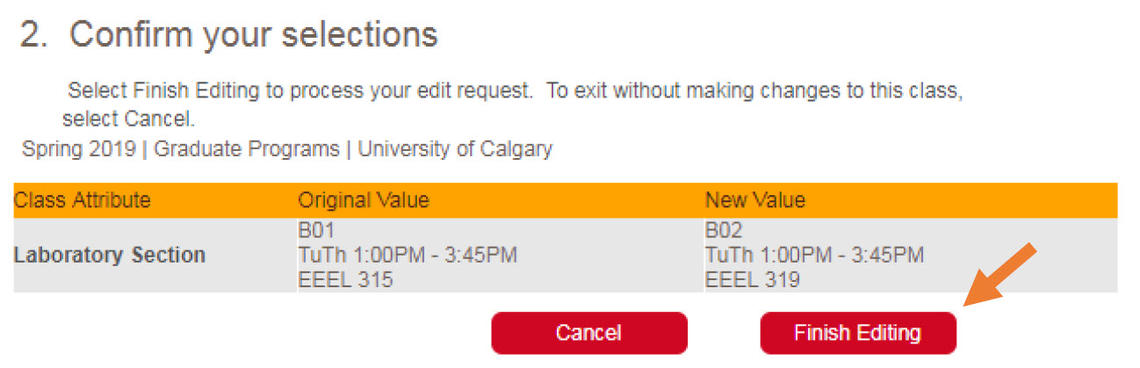Cancel the class edit request
The width and height of the screenshot is (1140, 368).
[589, 333]
